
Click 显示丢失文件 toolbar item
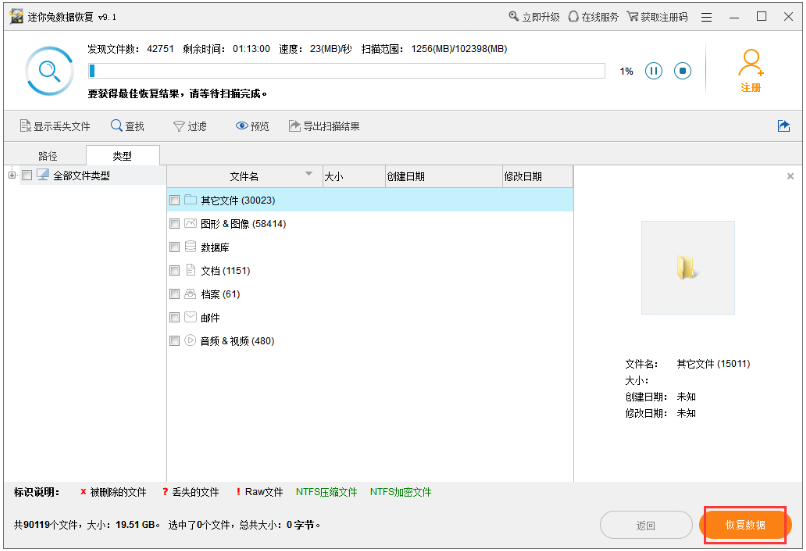[x=55, y=126]
